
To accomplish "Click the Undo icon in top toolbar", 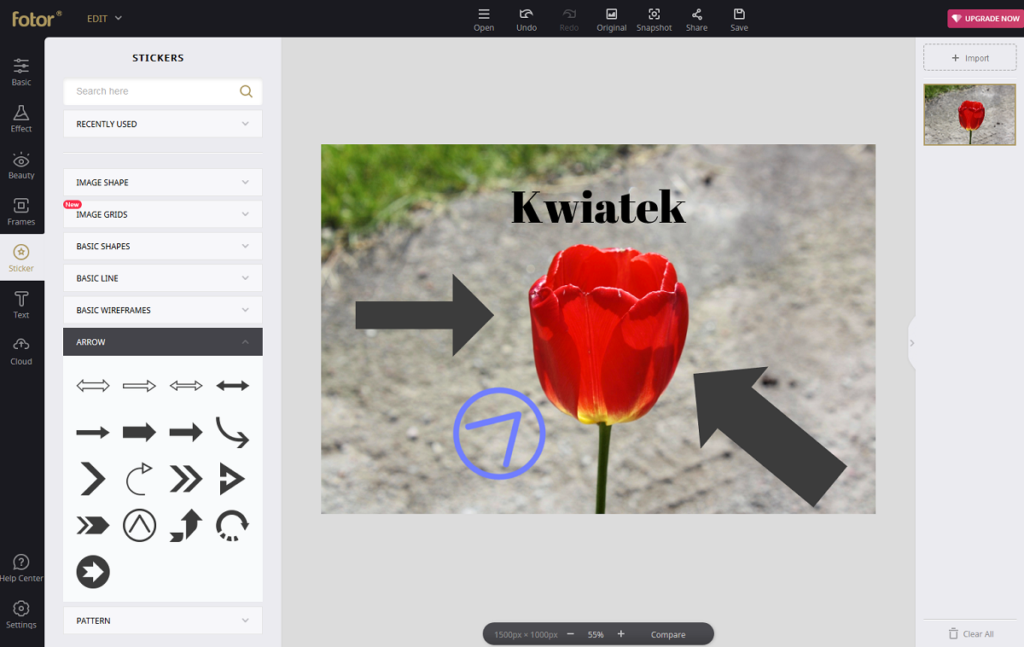I will pyautogui.click(x=526, y=14).
